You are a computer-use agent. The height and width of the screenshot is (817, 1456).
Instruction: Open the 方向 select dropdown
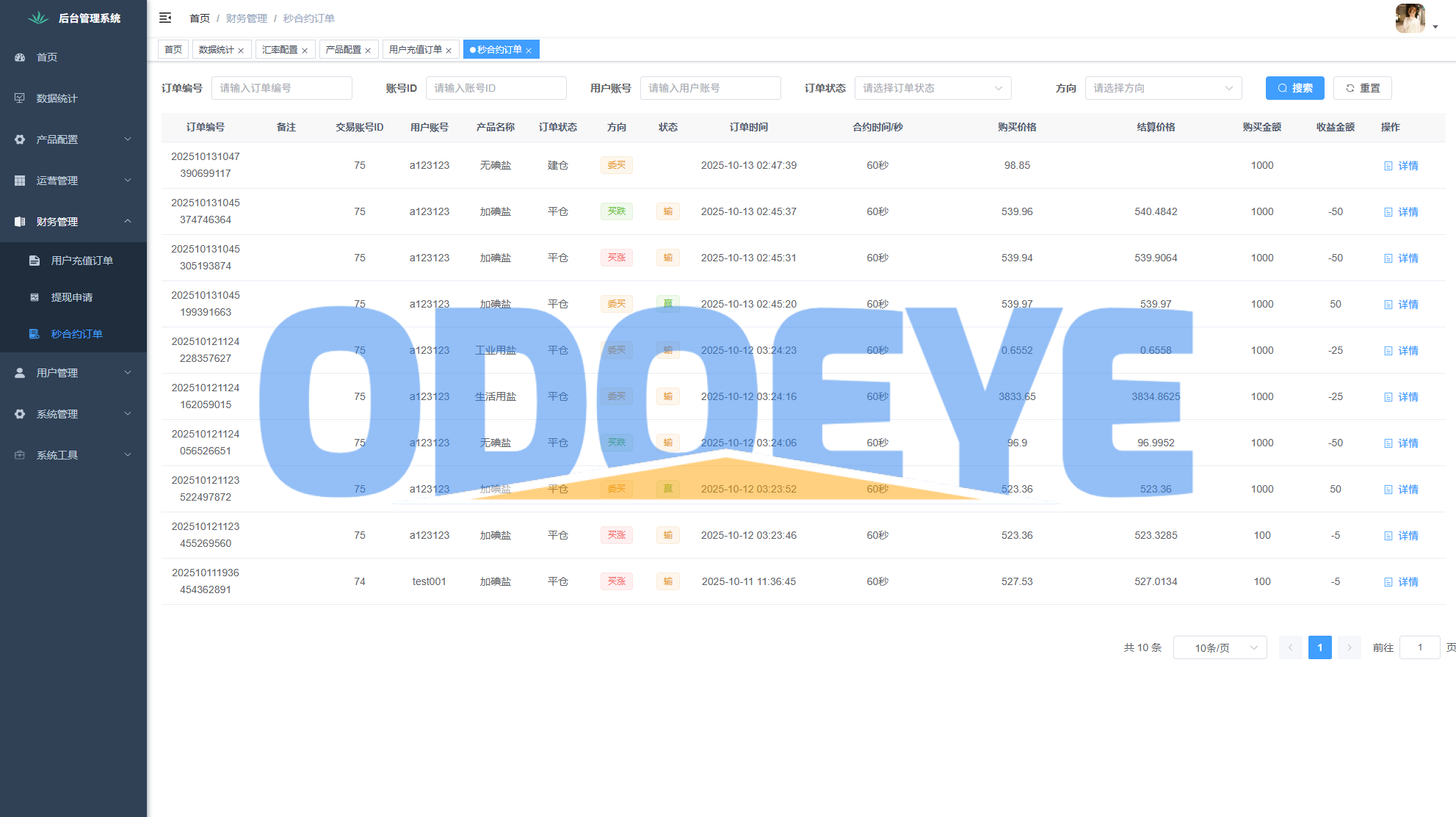(x=1163, y=88)
